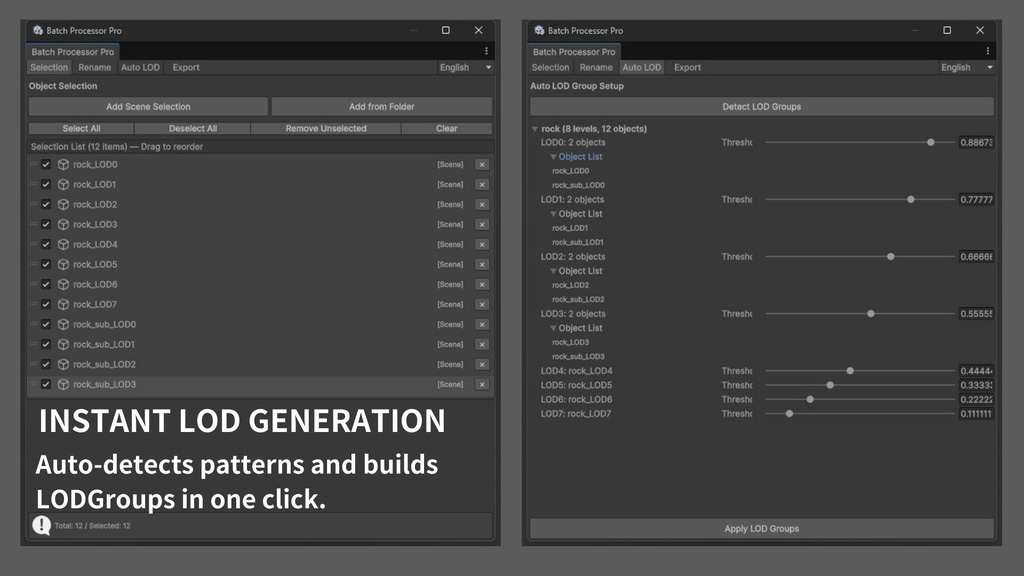Toggle the rock_sub_LOD1 checkbox off
The image size is (1024, 576).
tap(45, 344)
